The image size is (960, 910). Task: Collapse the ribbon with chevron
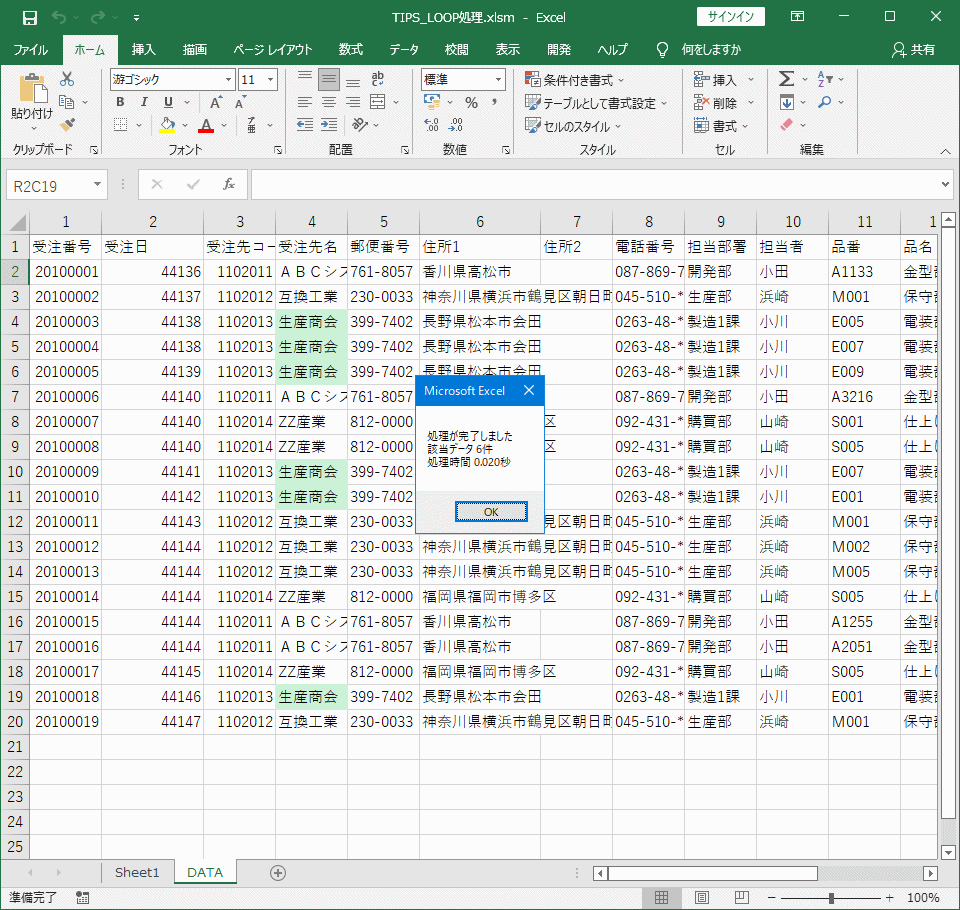click(946, 151)
